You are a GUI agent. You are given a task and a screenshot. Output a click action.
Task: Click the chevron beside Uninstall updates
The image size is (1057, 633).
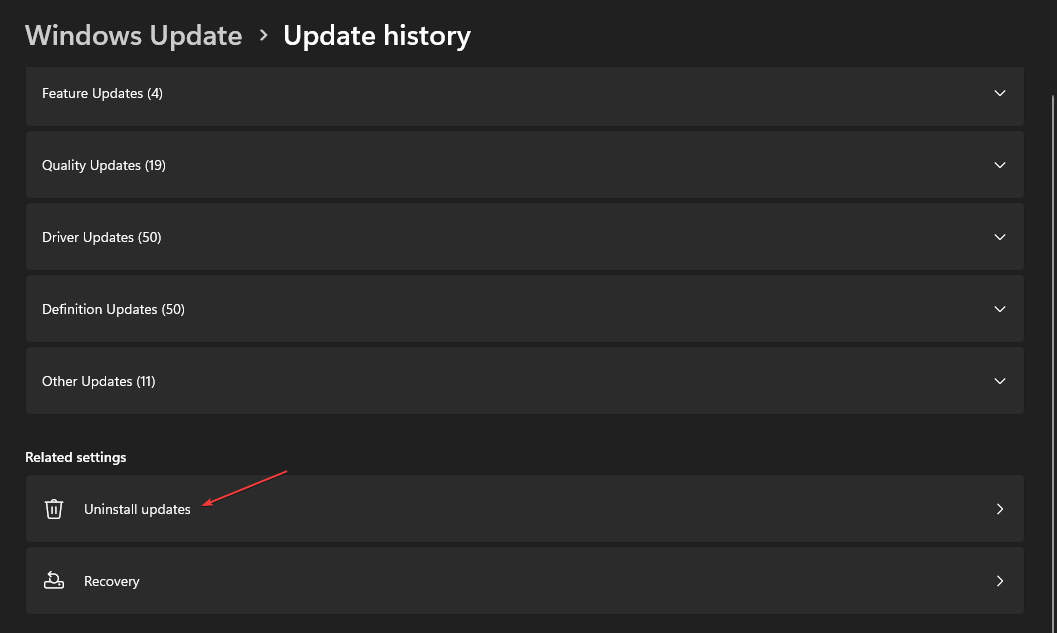click(1000, 509)
